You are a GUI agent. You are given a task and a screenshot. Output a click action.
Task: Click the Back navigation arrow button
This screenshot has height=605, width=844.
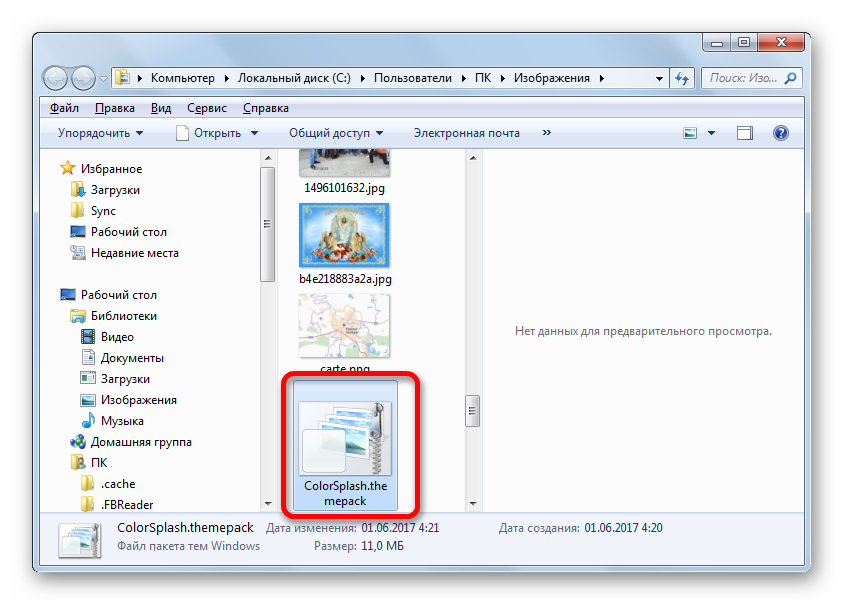pos(57,78)
